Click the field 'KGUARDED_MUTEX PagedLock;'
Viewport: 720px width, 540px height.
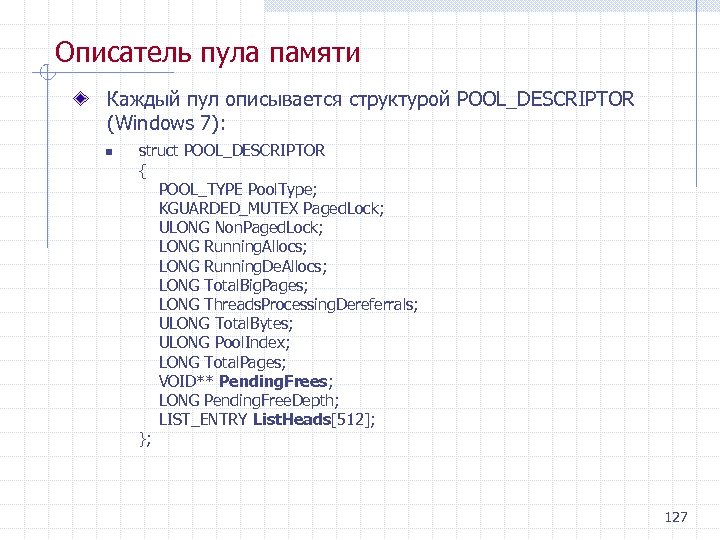pos(271,208)
